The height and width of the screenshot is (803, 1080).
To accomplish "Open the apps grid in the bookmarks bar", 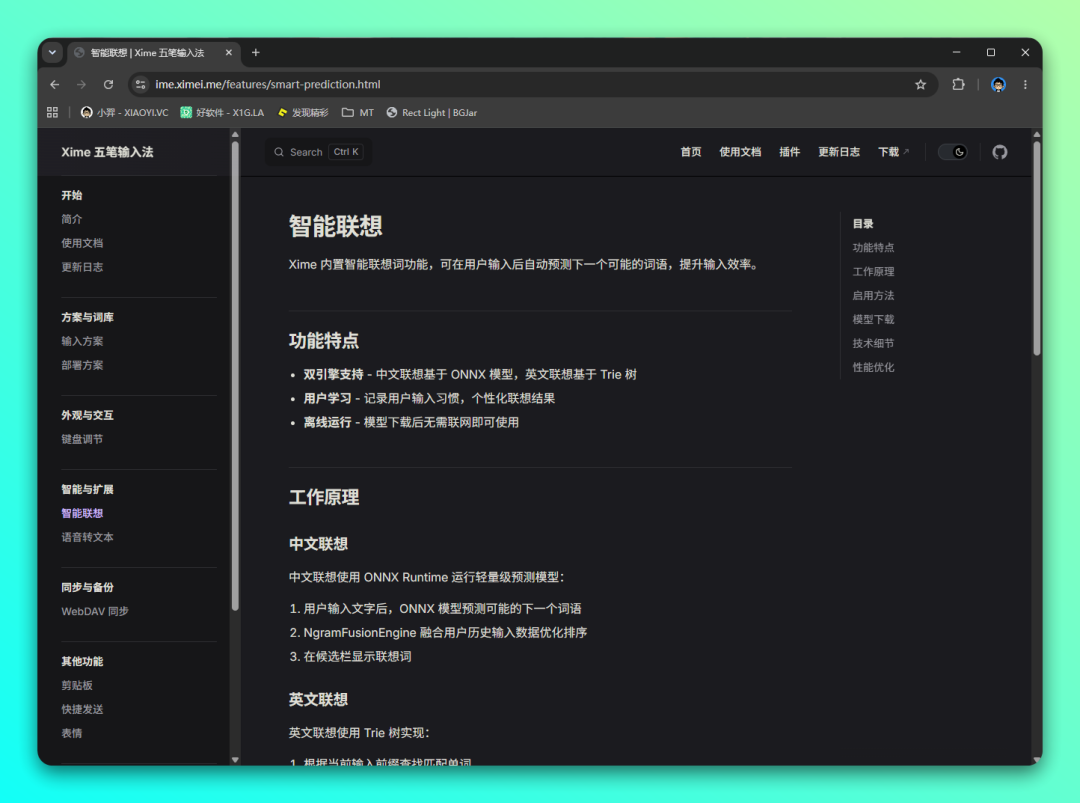I will coord(52,112).
